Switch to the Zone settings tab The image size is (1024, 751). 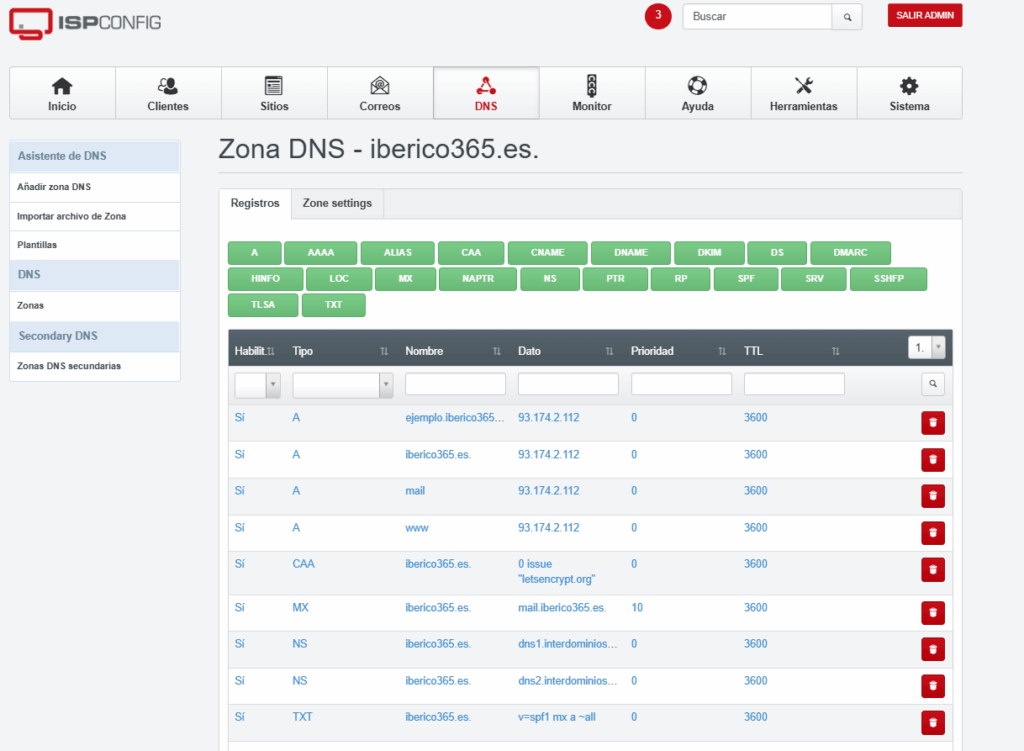pos(337,203)
